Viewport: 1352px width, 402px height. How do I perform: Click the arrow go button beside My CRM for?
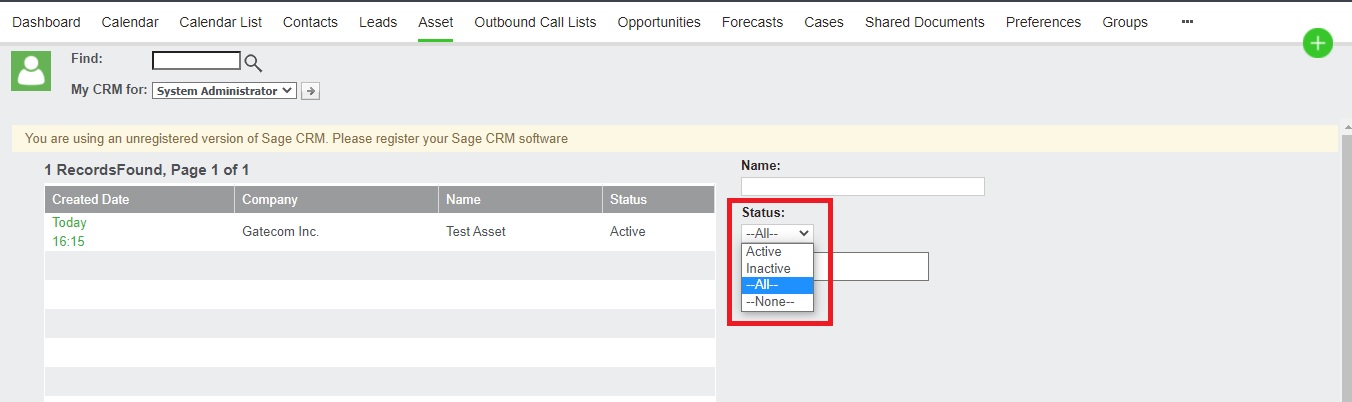[311, 91]
